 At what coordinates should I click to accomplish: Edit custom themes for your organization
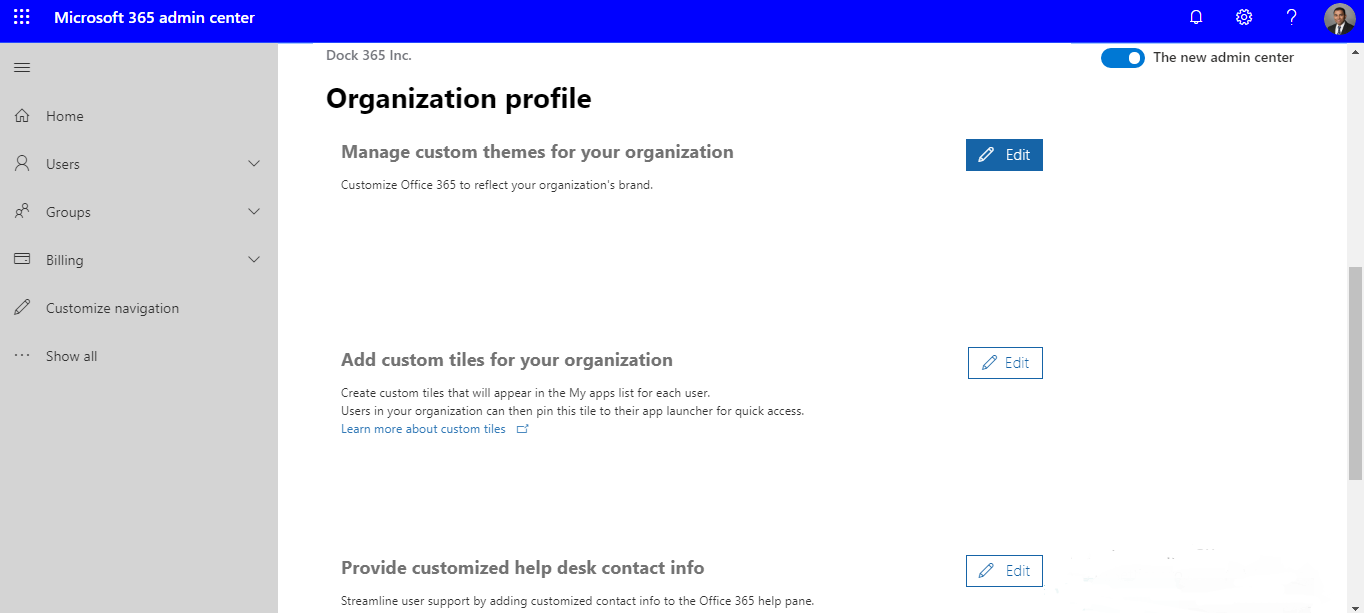[1004, 154]
